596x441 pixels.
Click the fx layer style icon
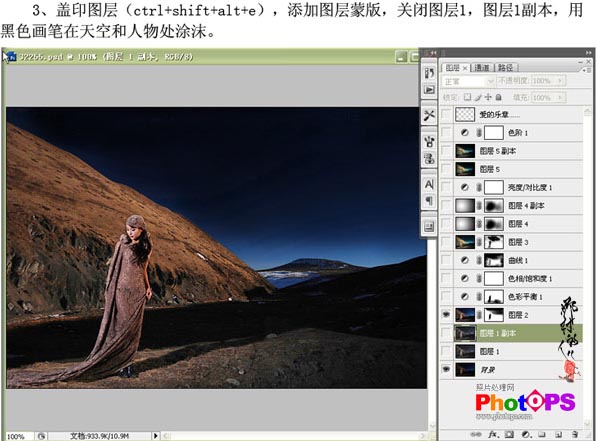tap(493, 434)
